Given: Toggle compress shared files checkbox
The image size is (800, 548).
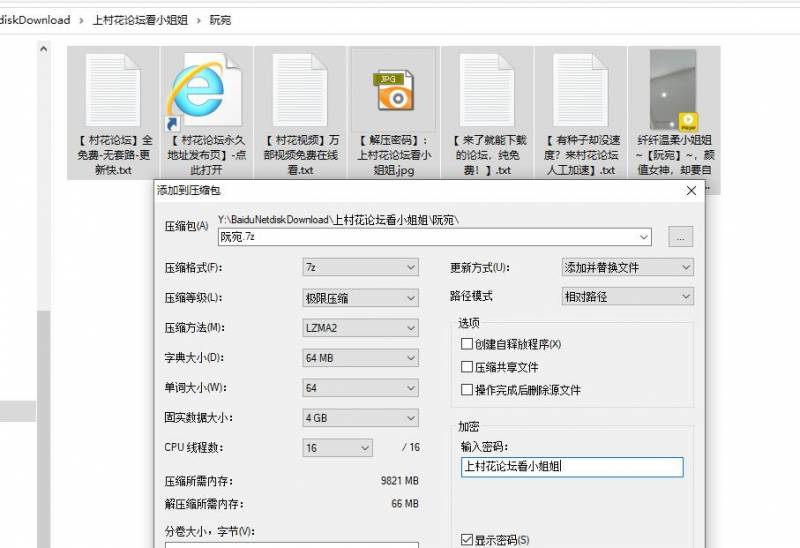Looking at the screenshot, I should pyautogui.click(x=467, y=367).
